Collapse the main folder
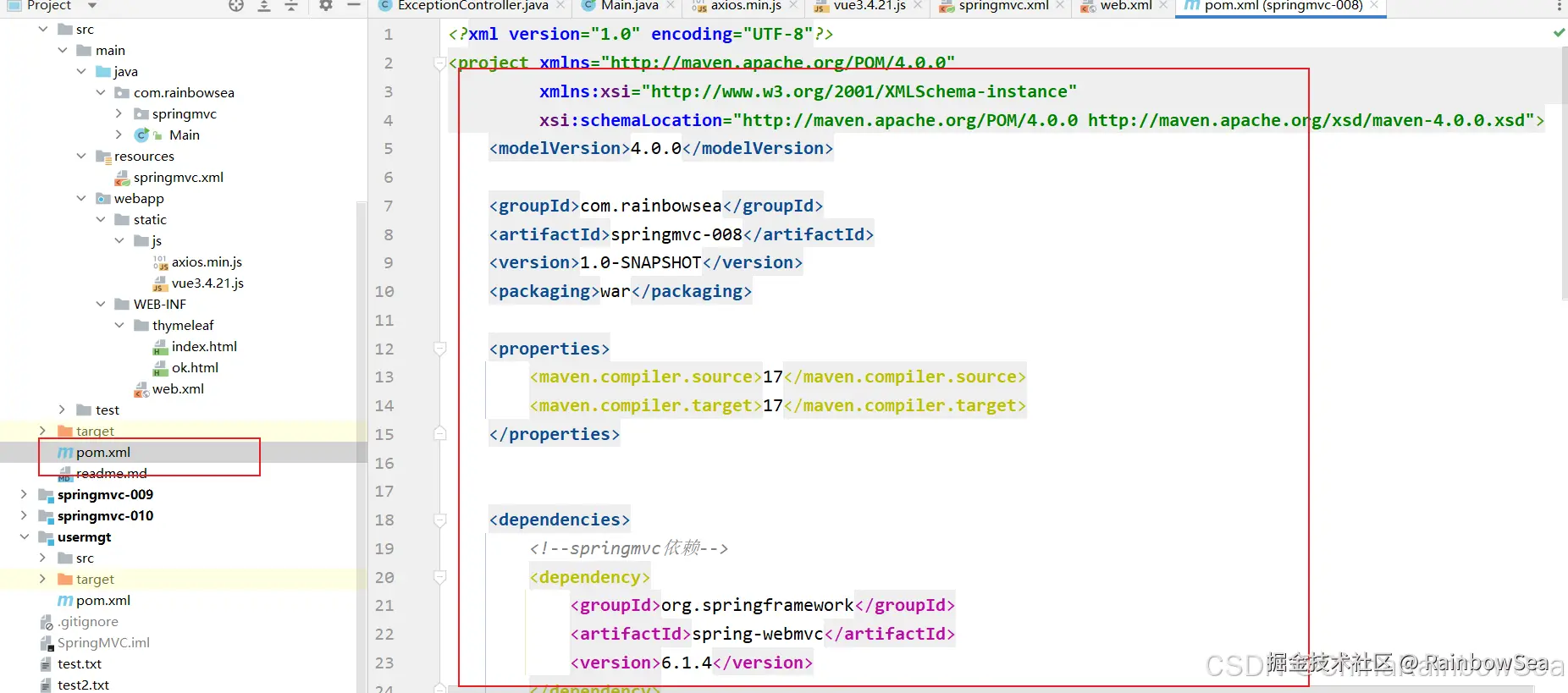 pyautogui.click(x=63, y=50)
